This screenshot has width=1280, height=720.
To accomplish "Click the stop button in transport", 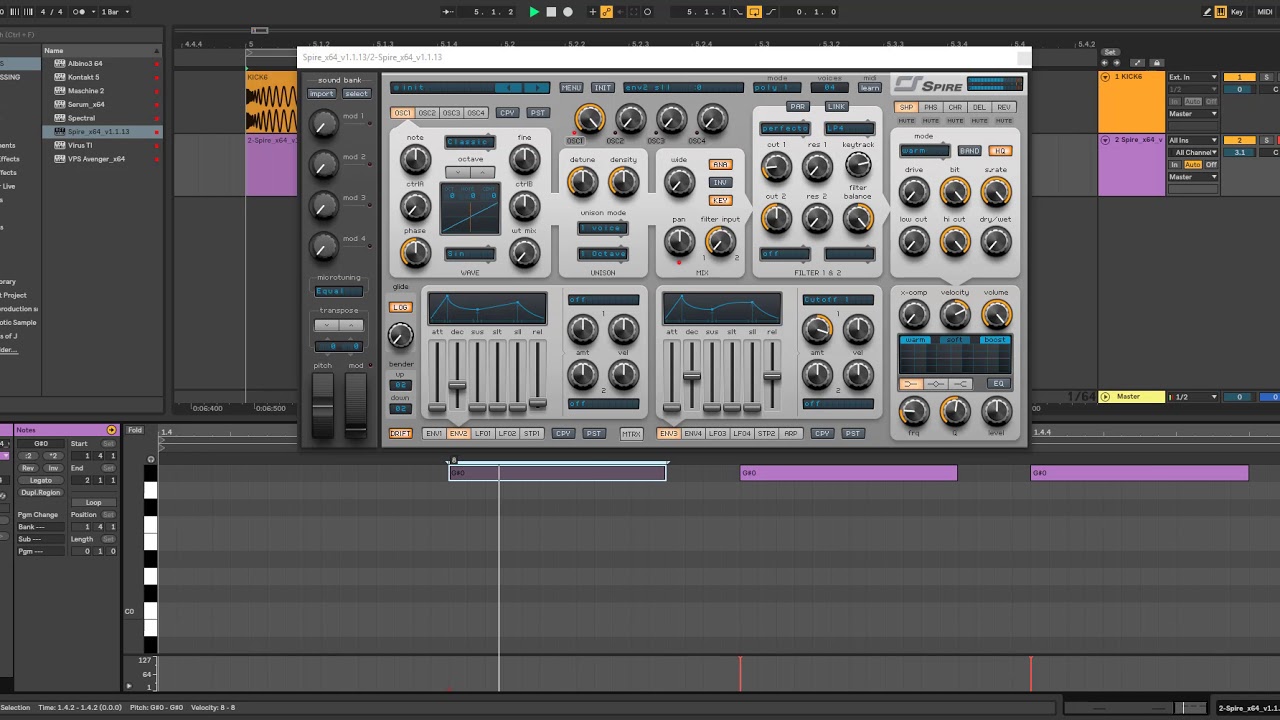I will 551,12.
